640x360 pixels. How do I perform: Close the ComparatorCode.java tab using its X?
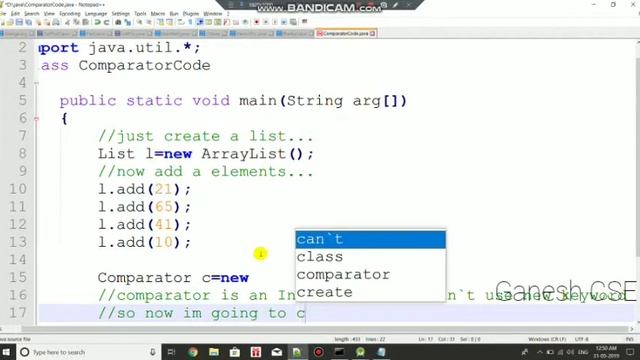pos(372,33)
